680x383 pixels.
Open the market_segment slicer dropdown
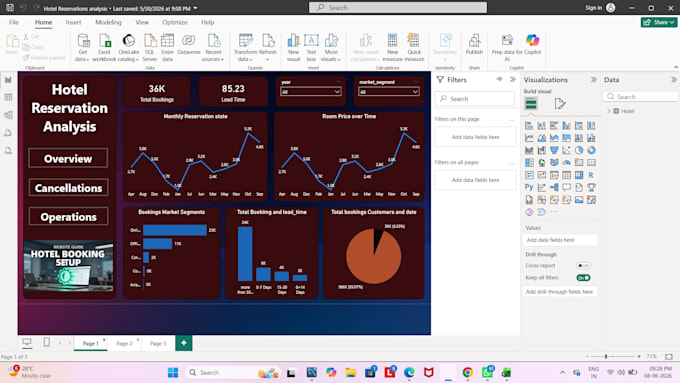pyautogui.click(x=389, y=92)
